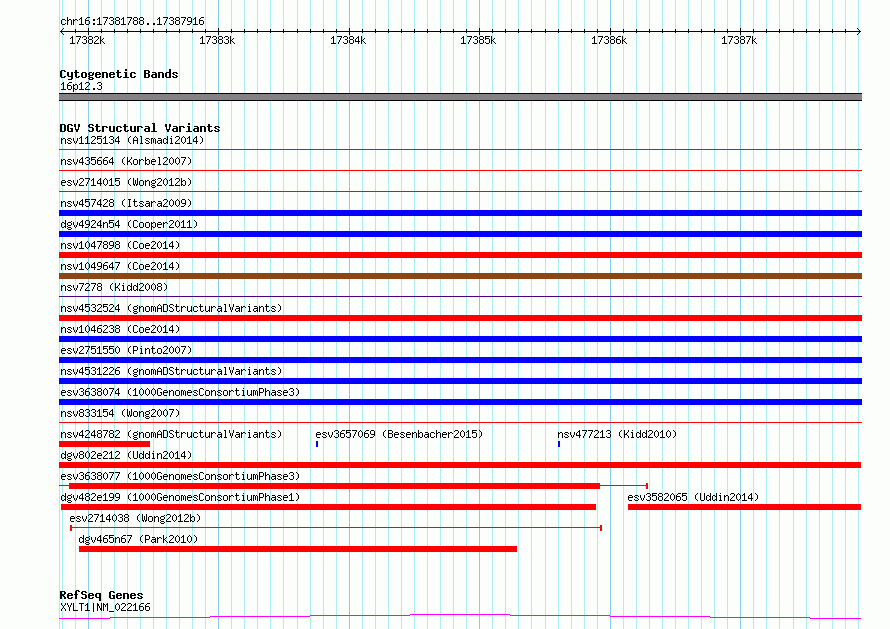890x629 pixels.
Task: Select the brown bar of nsv1049647 (Coe2014)
Action: (x=460, y=276)
